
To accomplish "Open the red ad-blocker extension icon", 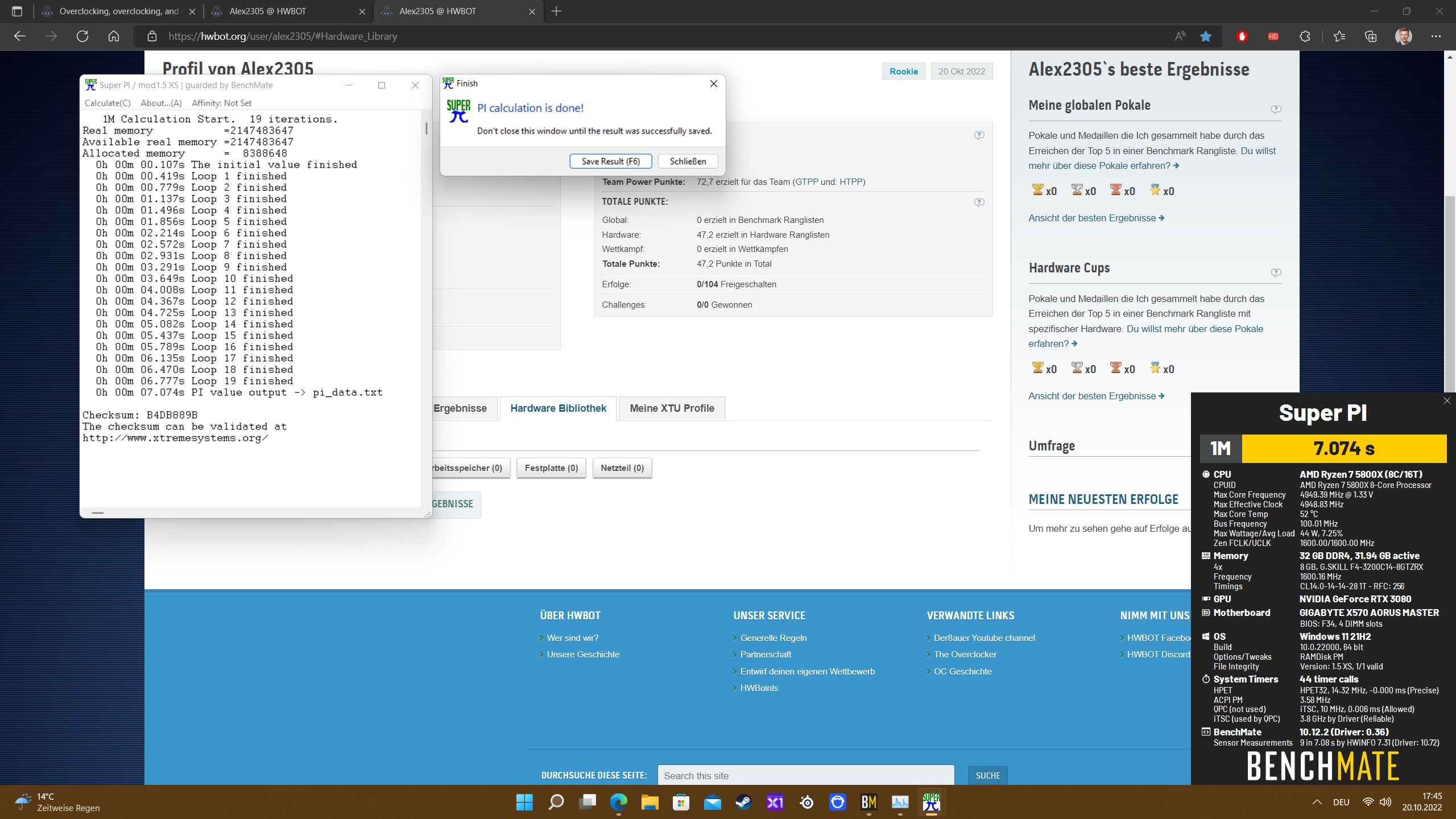I will (x=1242, y=36).
